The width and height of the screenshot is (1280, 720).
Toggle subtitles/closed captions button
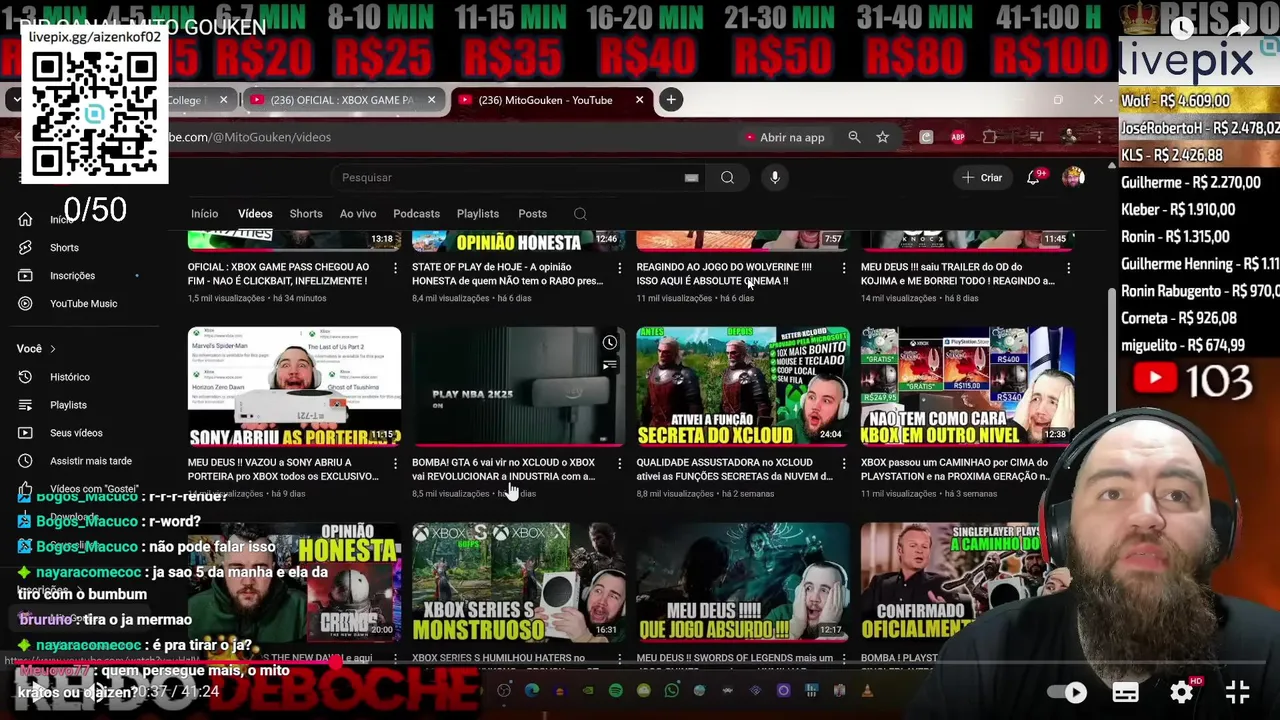1125,692
